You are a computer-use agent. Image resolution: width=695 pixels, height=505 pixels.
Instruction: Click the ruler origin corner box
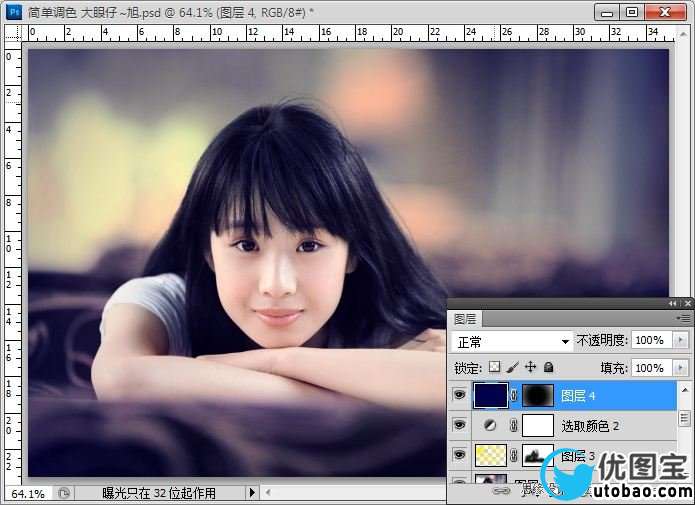[x=13, y=33]
